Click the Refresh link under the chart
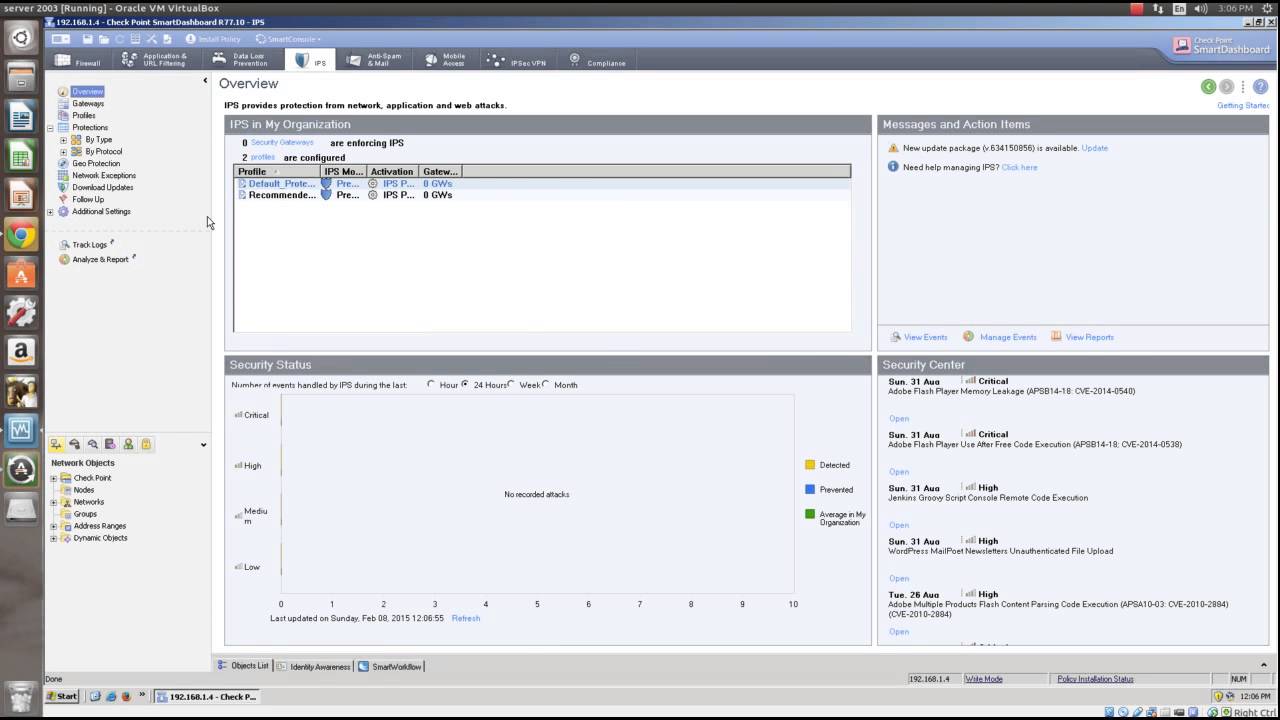Screen dimensions: 1280x720 tap(466, 618)
